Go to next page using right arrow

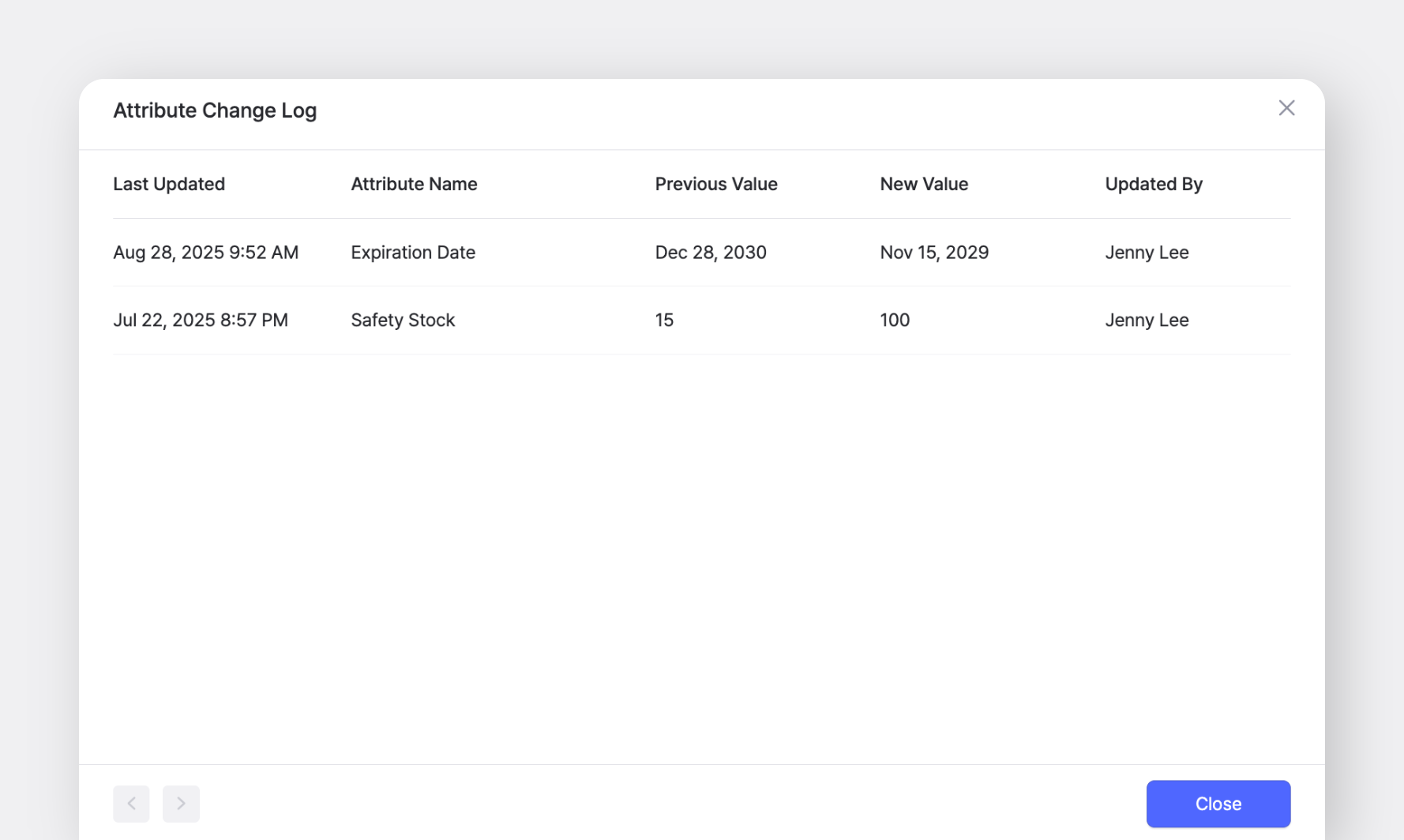[181, 803]
